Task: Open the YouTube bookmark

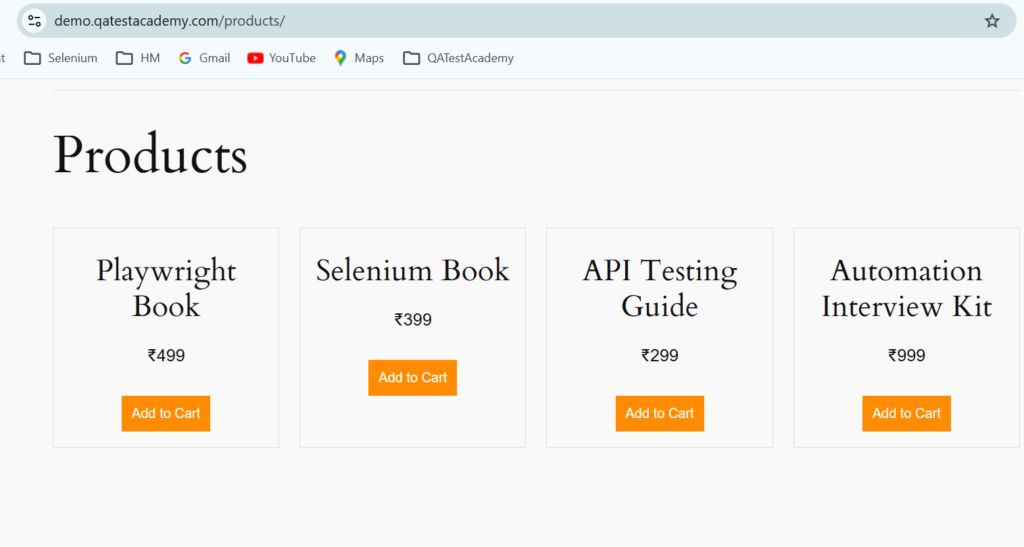Action: pyautogui.click(x=281, y=58)
